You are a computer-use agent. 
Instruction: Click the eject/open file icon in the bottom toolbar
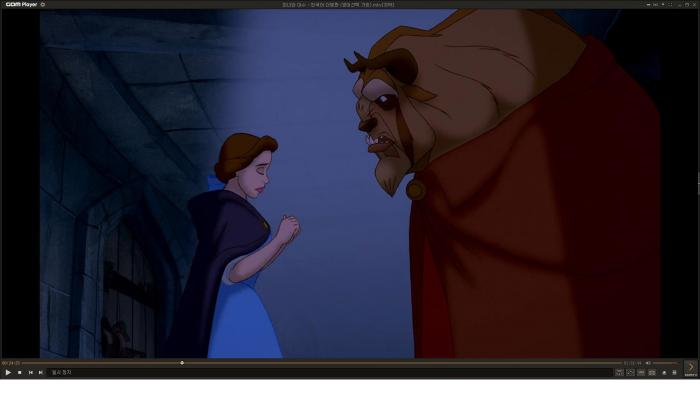(664, 372)
